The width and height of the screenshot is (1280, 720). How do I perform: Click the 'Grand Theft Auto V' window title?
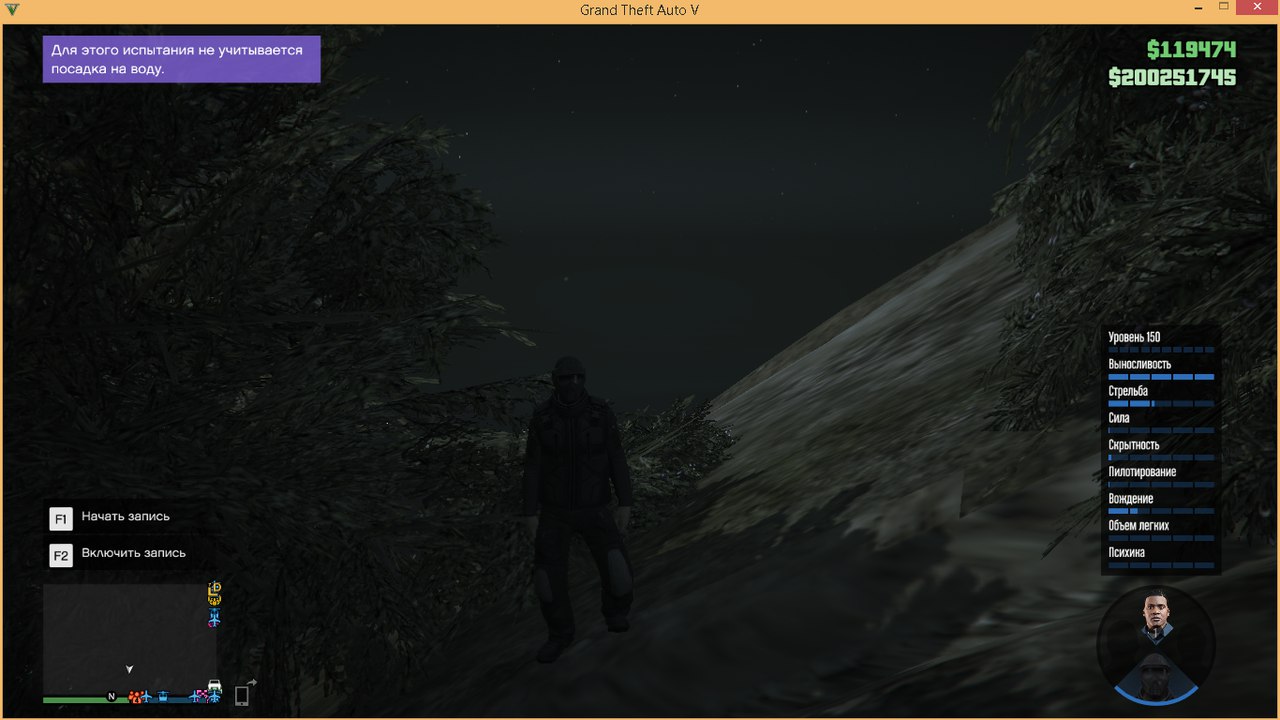click(x=639, y=10)
